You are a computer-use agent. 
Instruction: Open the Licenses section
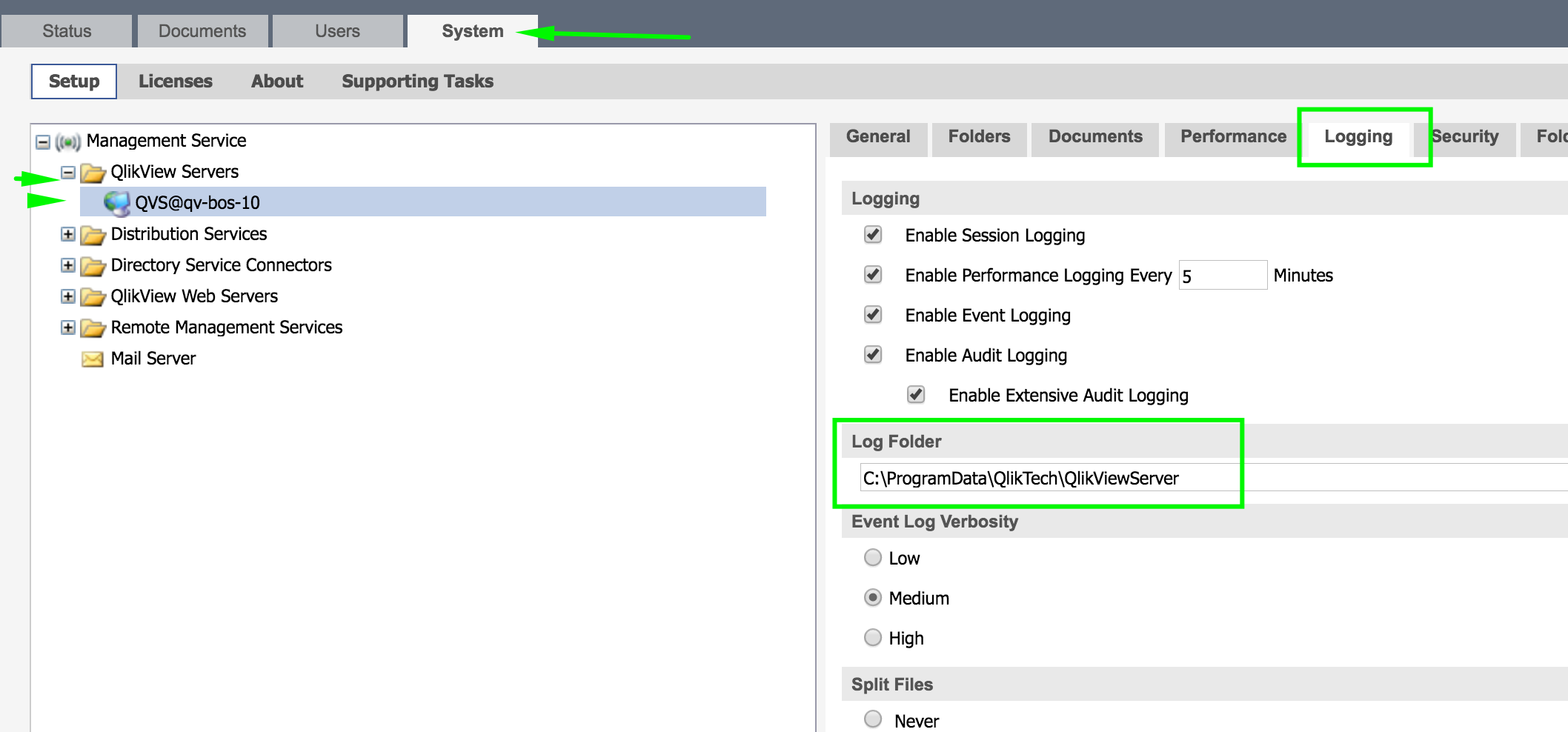point(175,81)
